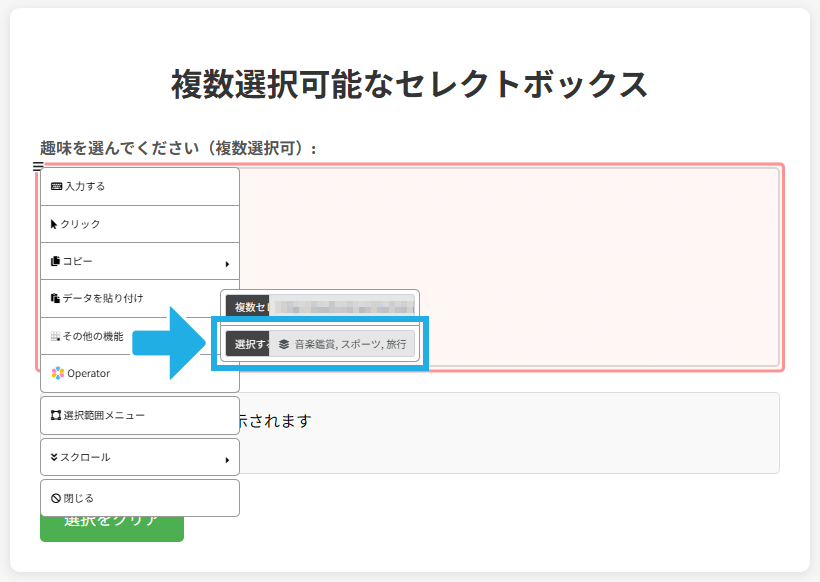Viewport: 820px width, 582px height.
Task: Select the 選択する label in the highlighted submenu
Action: click(x=249, y=344)
